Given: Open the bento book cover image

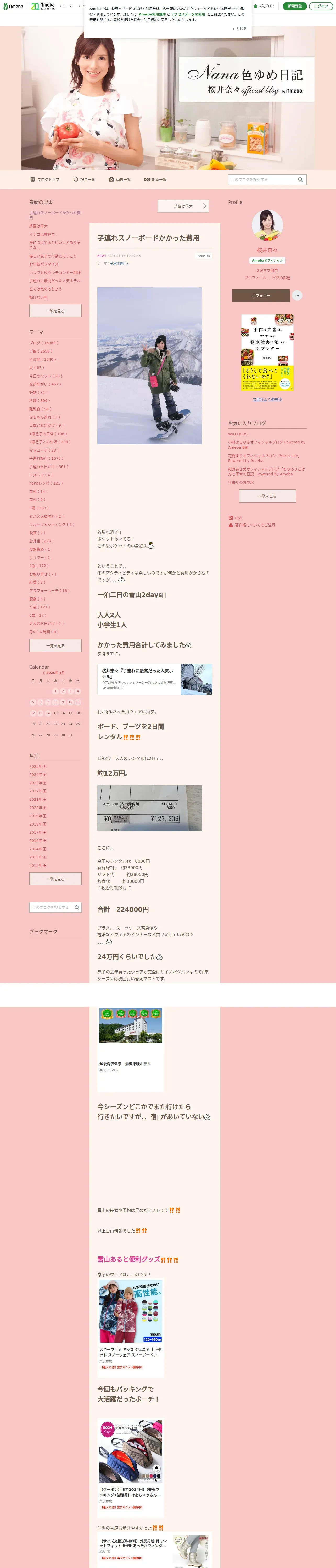Looking at the screenshot, I should pos(267,353).
